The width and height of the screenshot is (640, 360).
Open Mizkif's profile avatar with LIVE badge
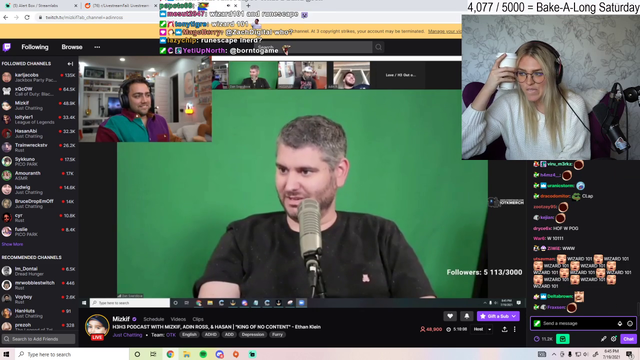(97, 327)
